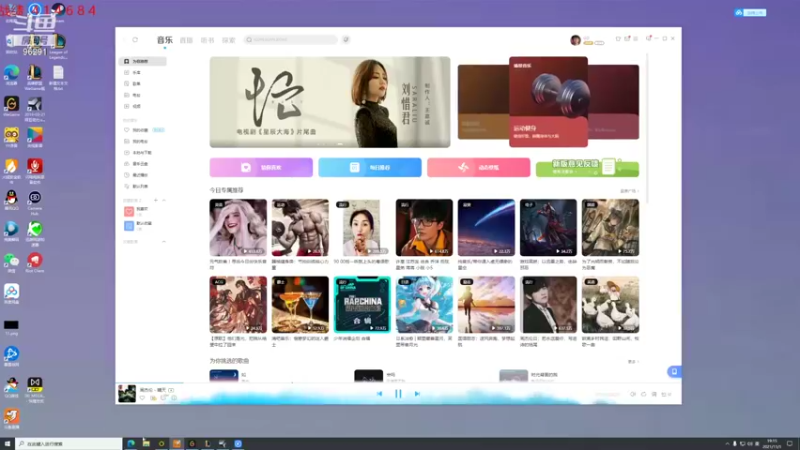
Task: Click the active banner carousel indicator dot
Action: (340, 144)
